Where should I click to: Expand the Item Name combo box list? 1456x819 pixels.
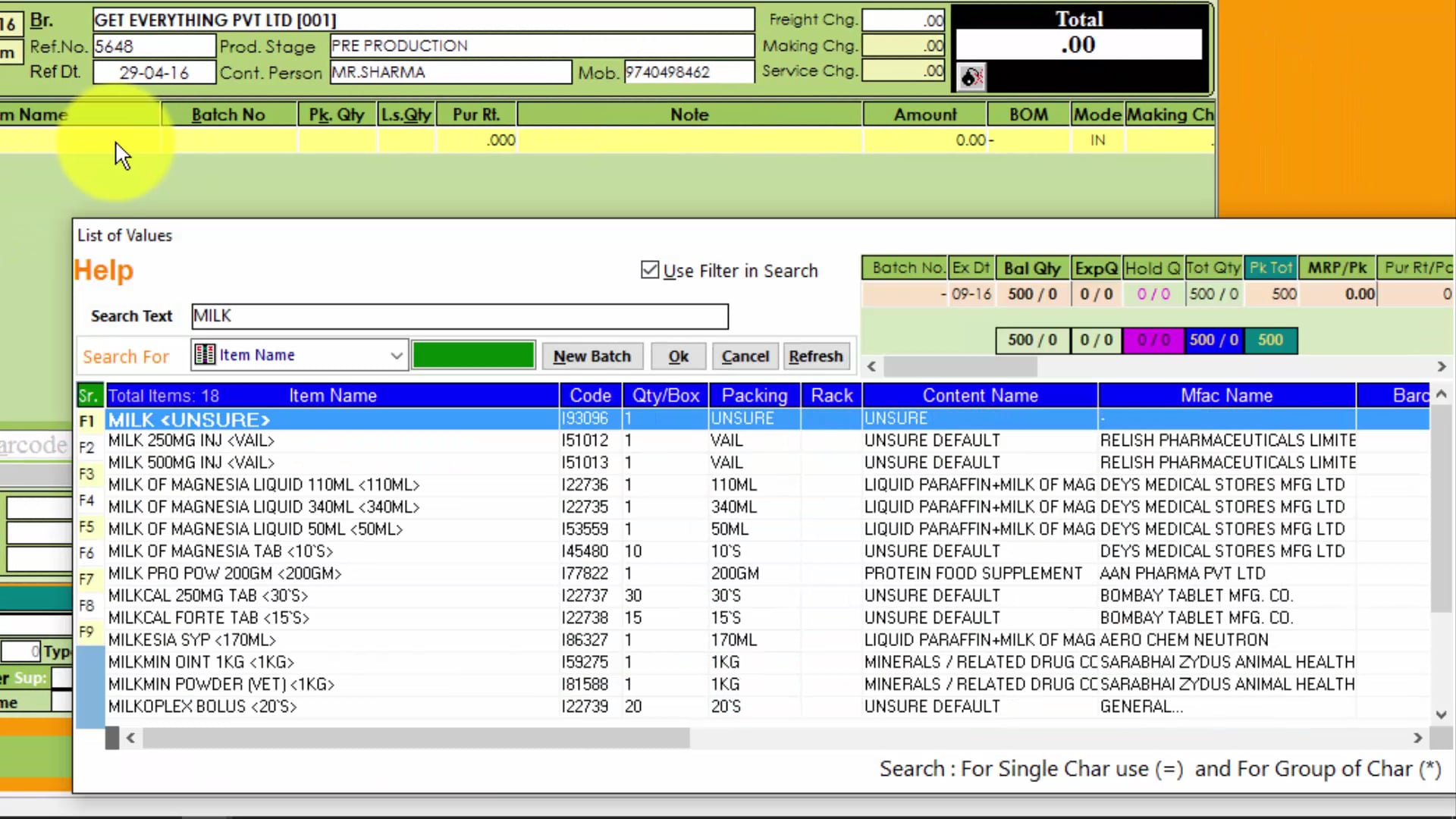point(395,355)
